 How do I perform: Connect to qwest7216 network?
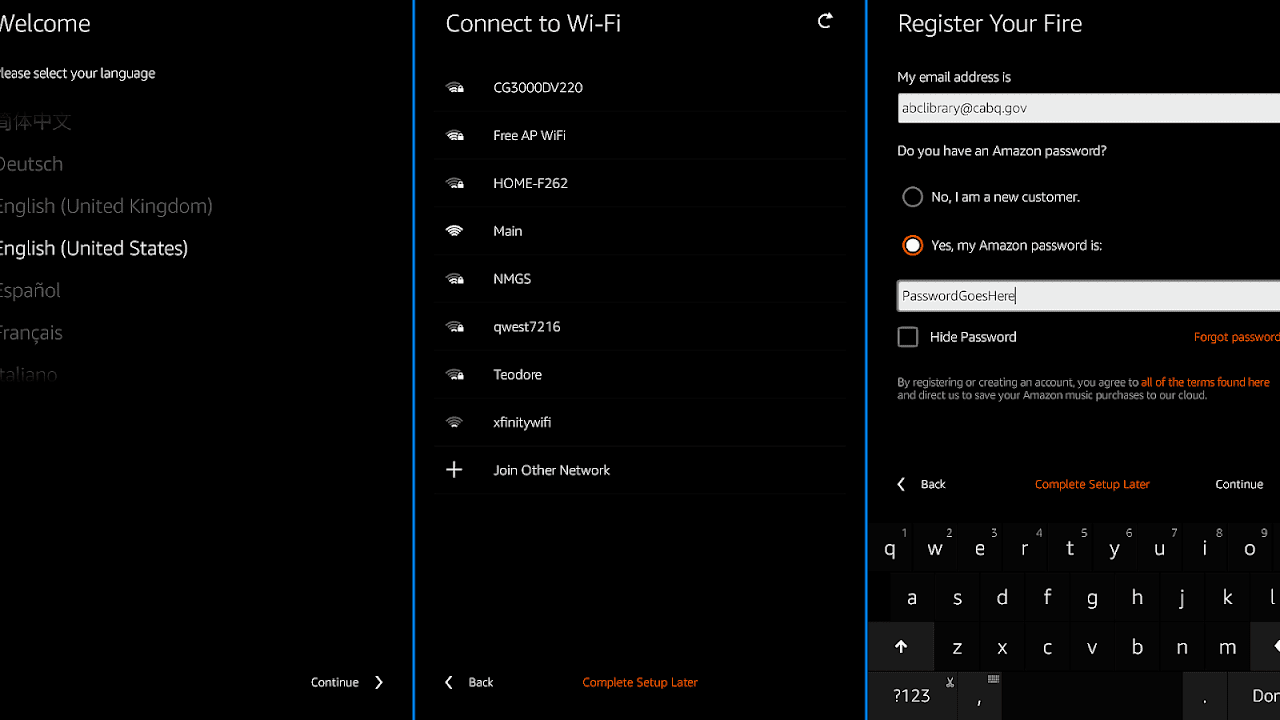pos(640,327)
